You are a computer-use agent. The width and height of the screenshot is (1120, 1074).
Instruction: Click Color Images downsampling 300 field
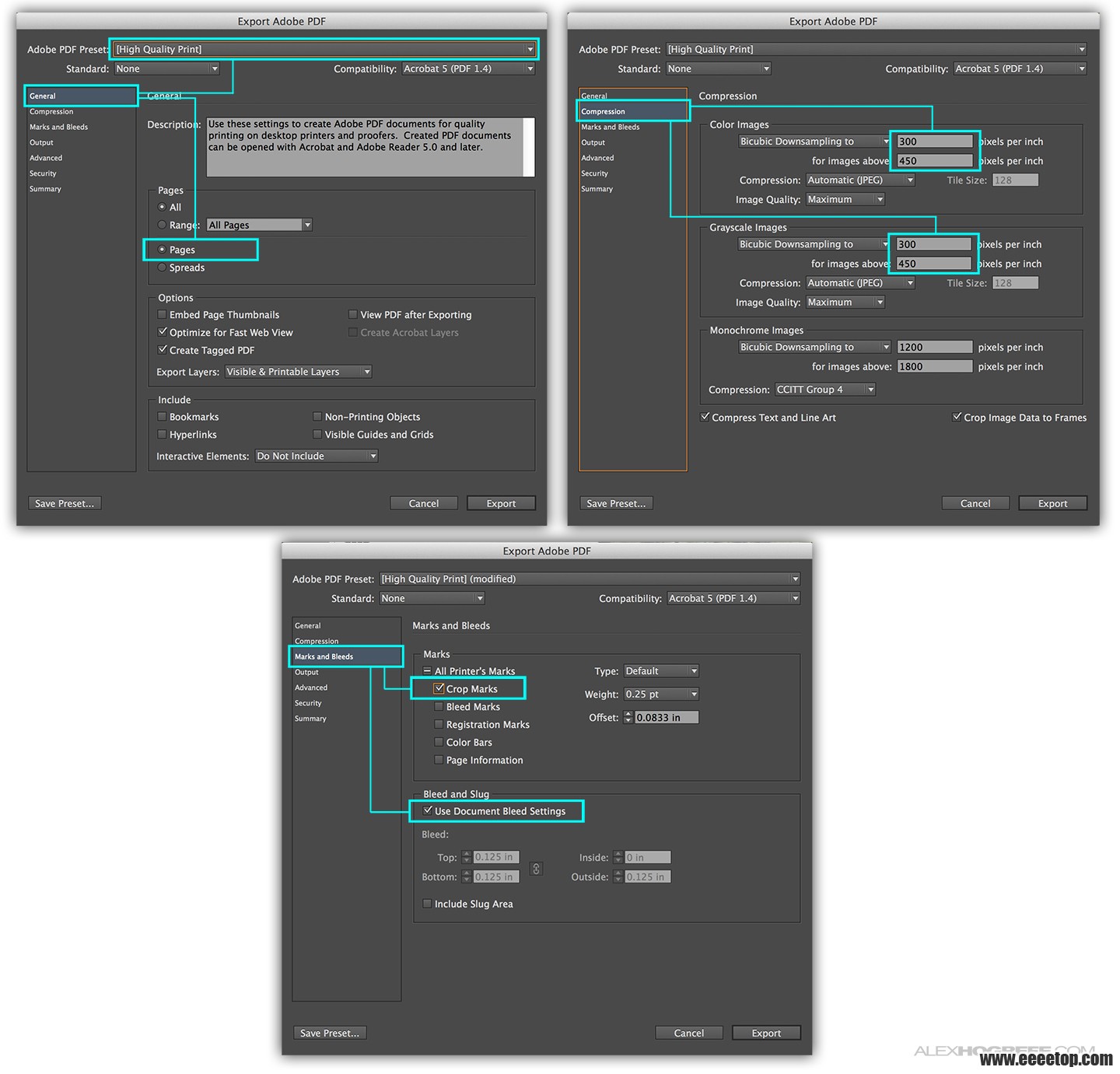pos(934,141)
